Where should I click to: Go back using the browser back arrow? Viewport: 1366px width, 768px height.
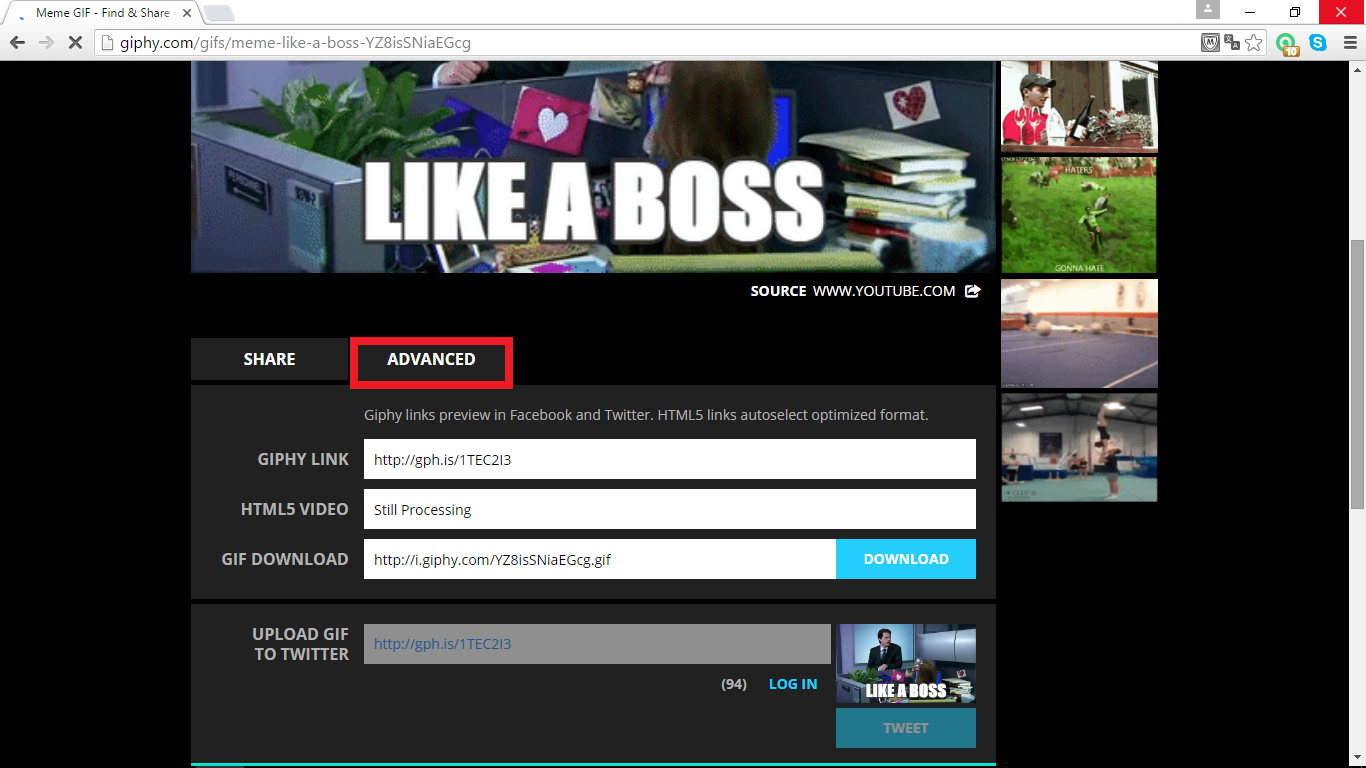17,43
